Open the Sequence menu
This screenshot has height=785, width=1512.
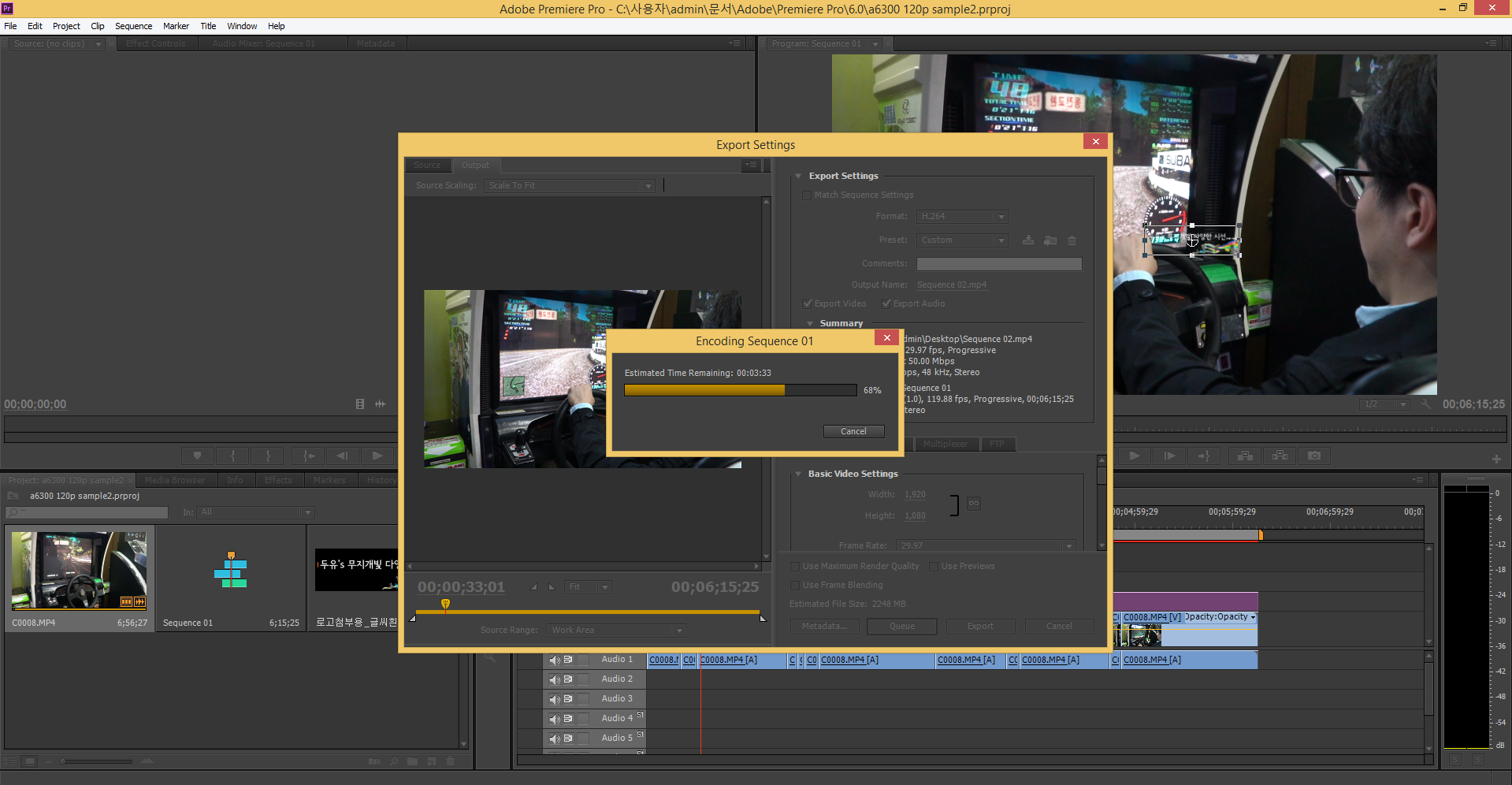[x=133, y=26]
